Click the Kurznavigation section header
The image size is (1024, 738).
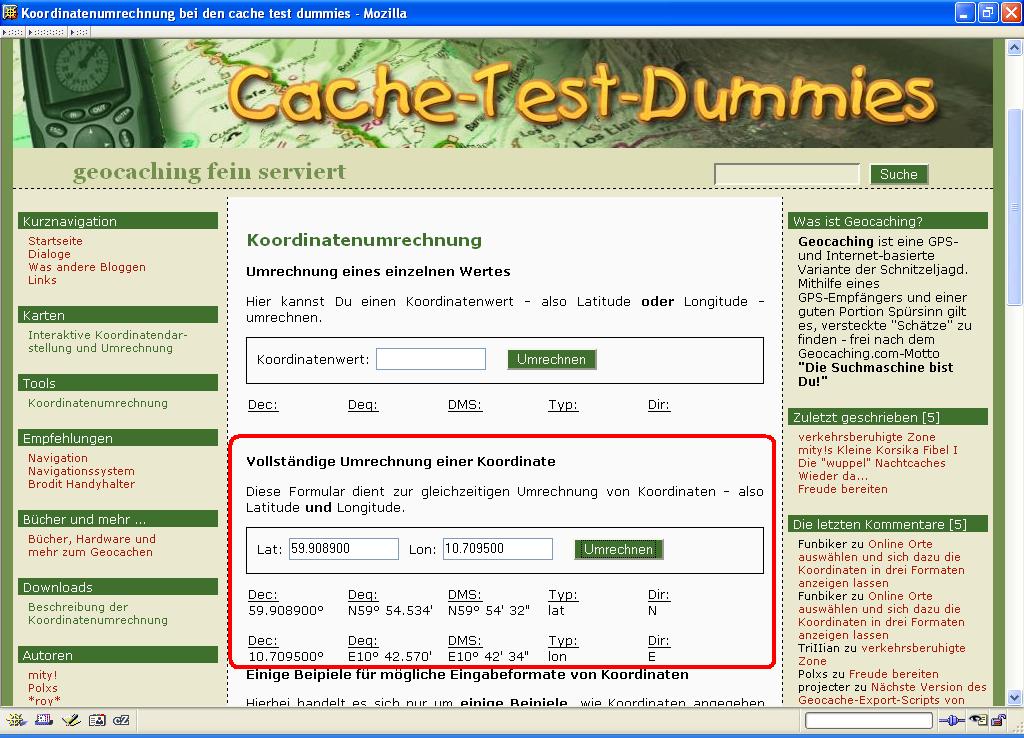pos(118,221)
